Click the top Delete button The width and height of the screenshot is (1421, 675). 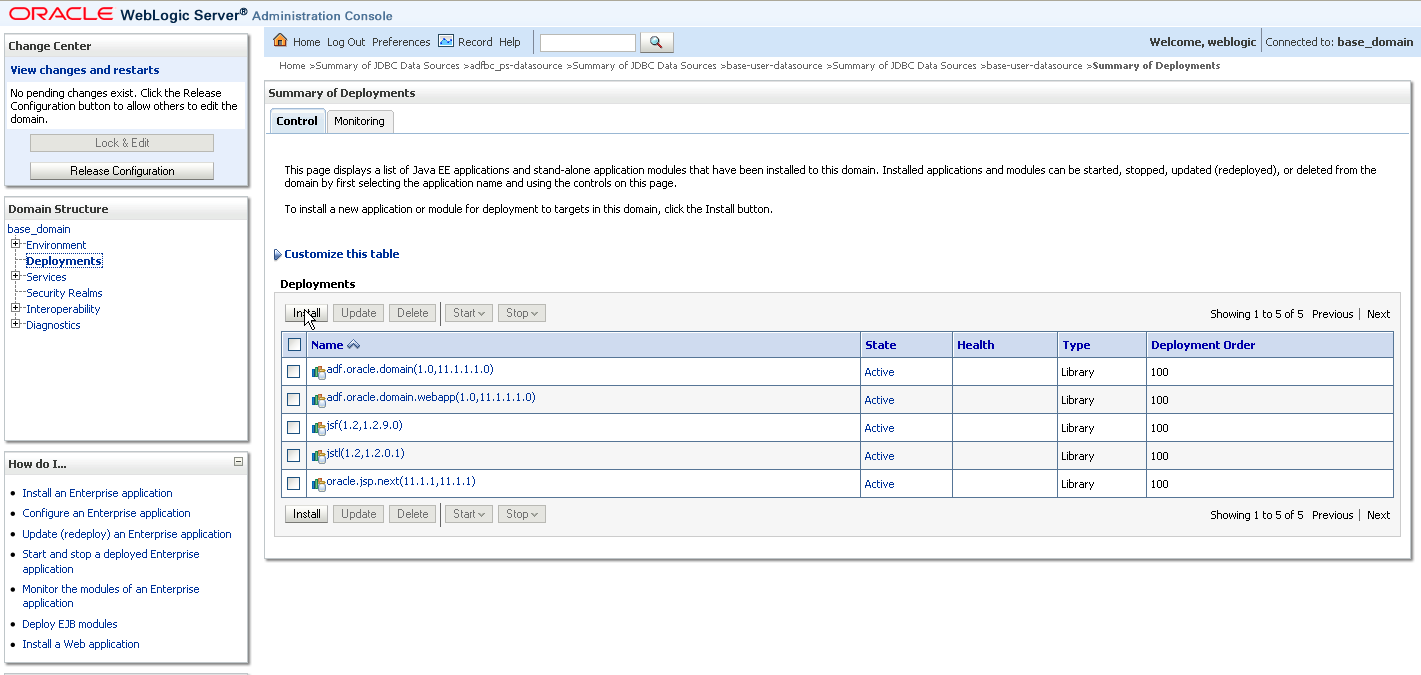[413, 313]
